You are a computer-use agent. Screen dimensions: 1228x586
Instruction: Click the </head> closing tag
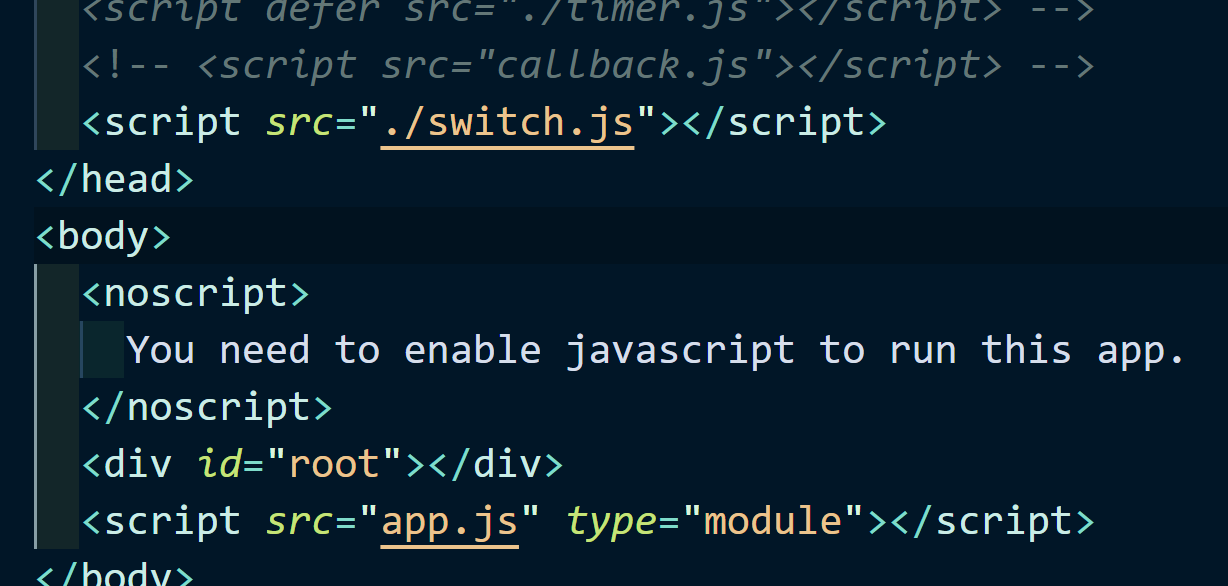click(113, 178)
